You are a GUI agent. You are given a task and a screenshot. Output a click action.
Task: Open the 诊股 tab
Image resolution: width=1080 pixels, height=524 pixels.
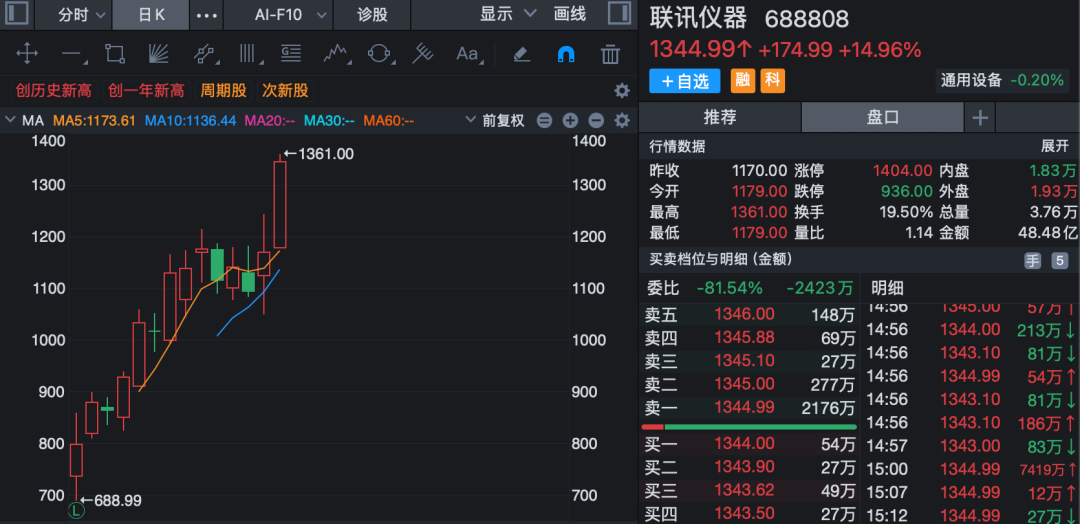[x=373, y=14]
